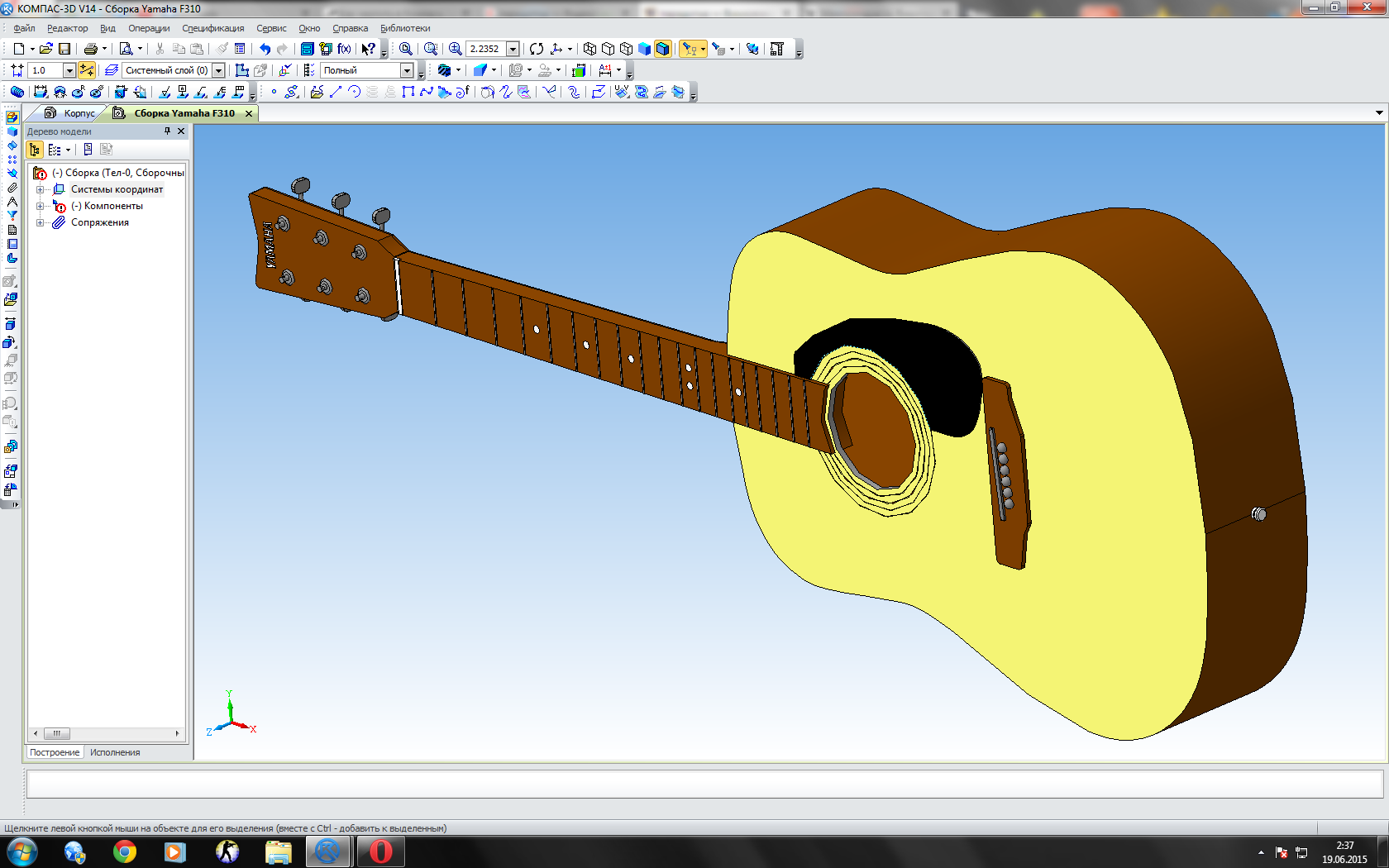Image resolution: width=1389 pixels, height=868 pixels.
Task: Activate the What's This help cursor
Action: 369,49
